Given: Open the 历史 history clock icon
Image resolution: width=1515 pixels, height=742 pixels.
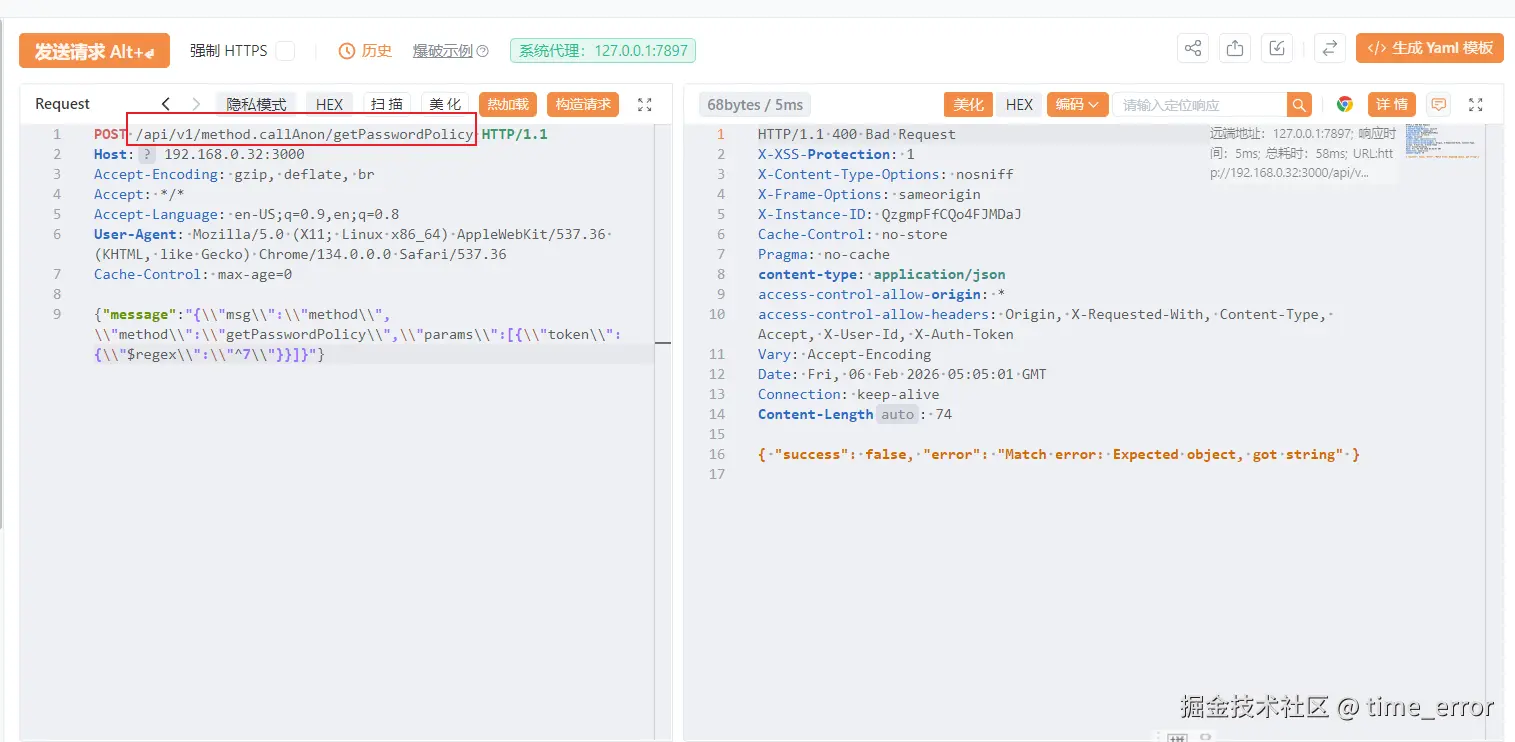Looking at the screenshot, I should tap(347, 51).
